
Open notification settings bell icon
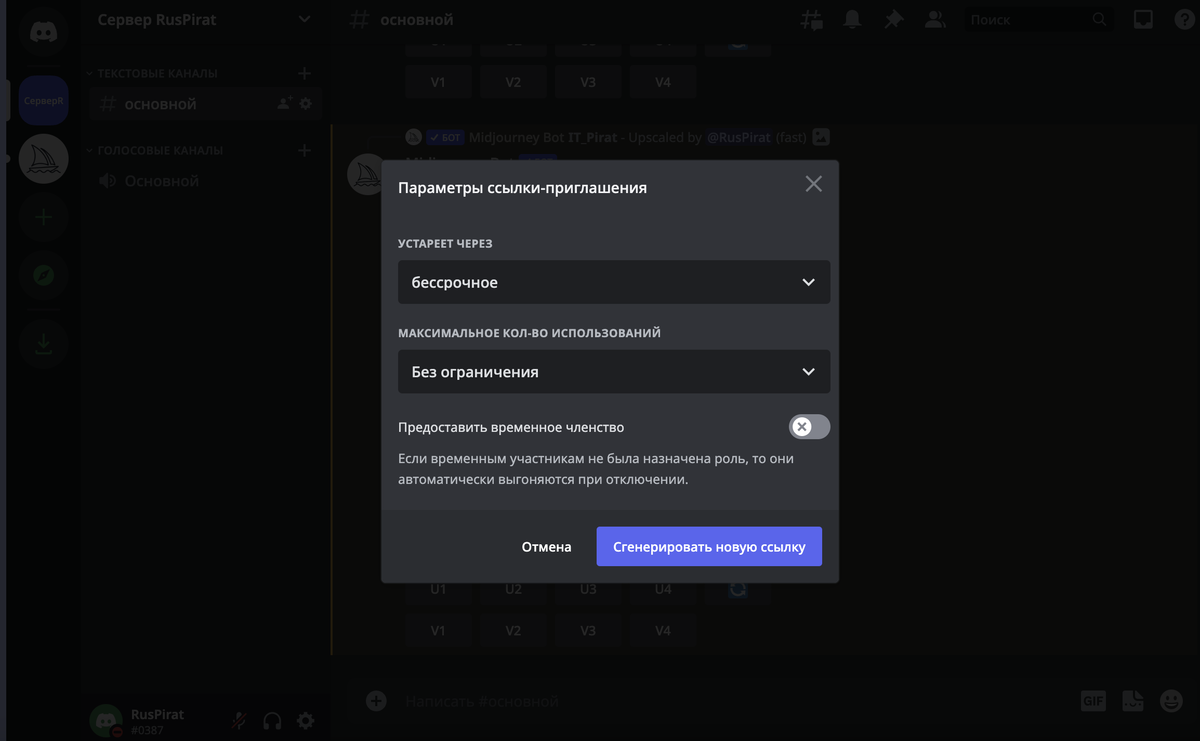[x=852, y=19]
